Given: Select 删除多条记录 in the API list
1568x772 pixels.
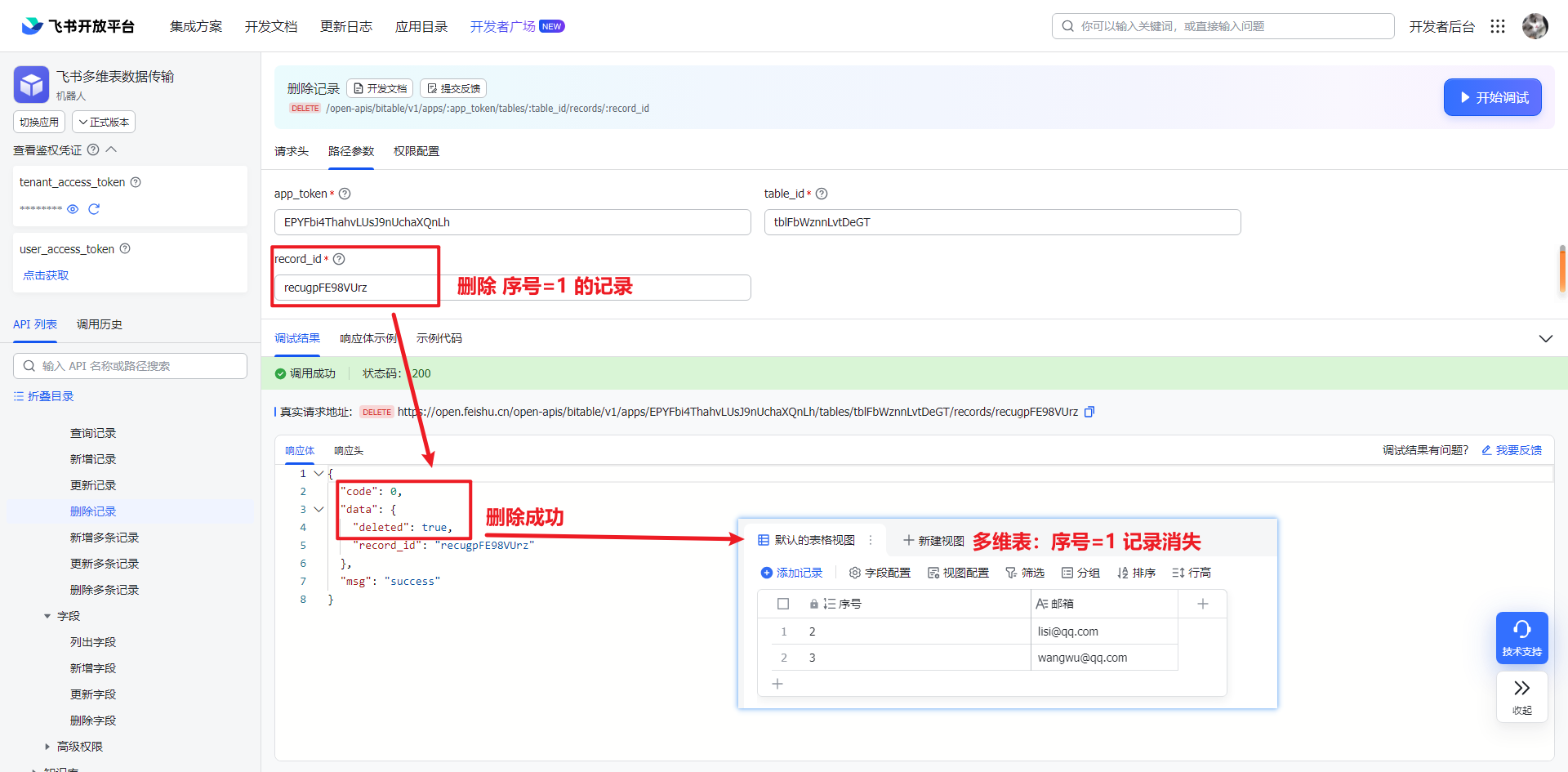Looking at the screenshot, I should pos(105,590).
